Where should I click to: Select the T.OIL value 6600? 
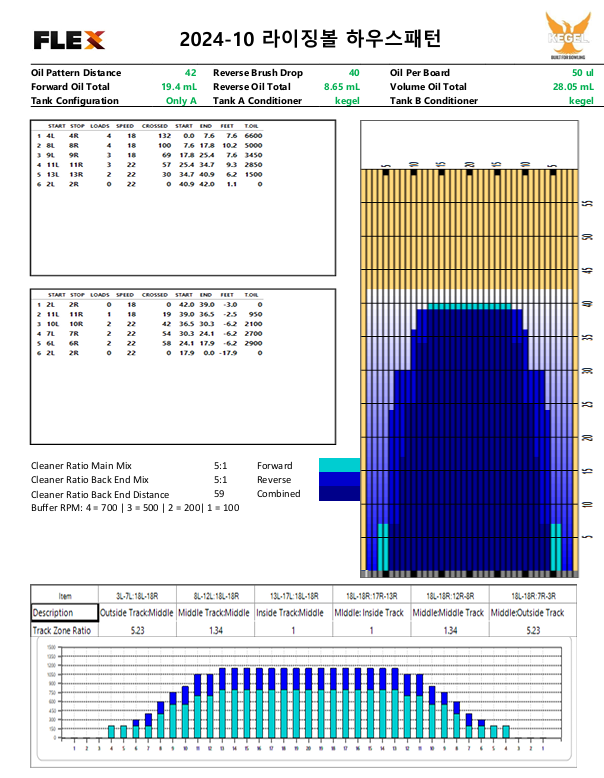(x=253, y=135)
